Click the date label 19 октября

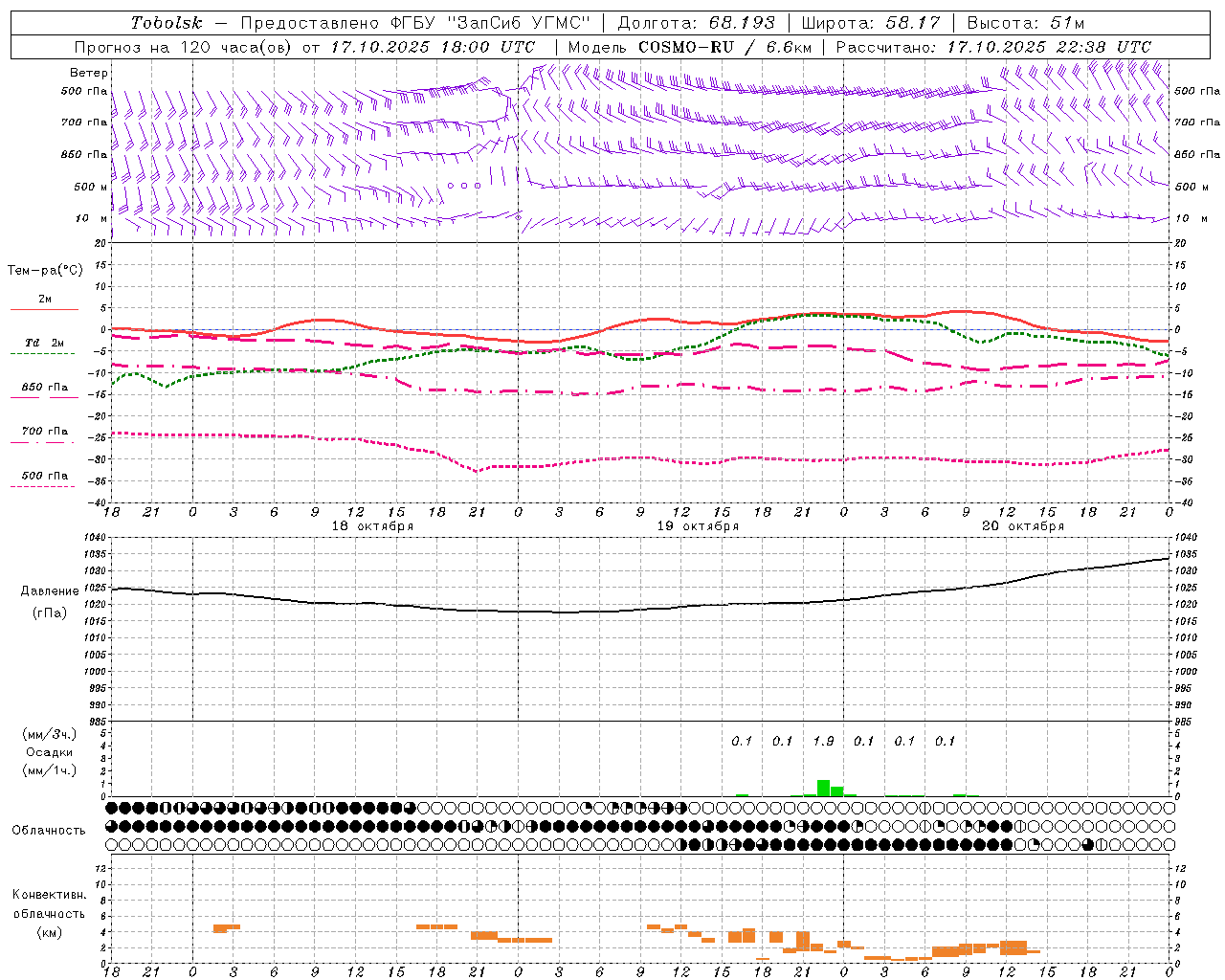[x=698, y=526]
